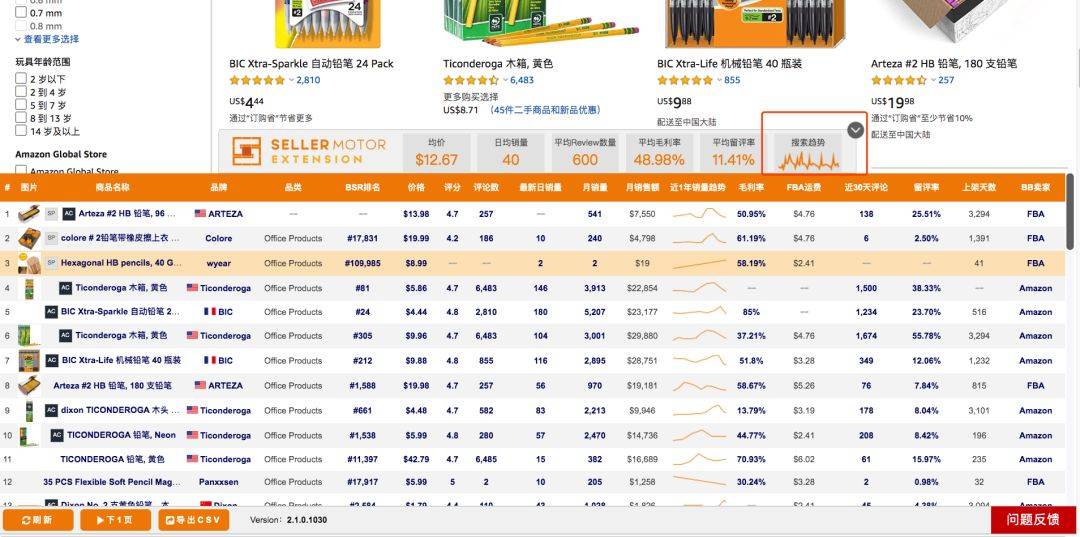Export data with 导出CSV button
Screen dimensions: 1080x537
[194, 520]
